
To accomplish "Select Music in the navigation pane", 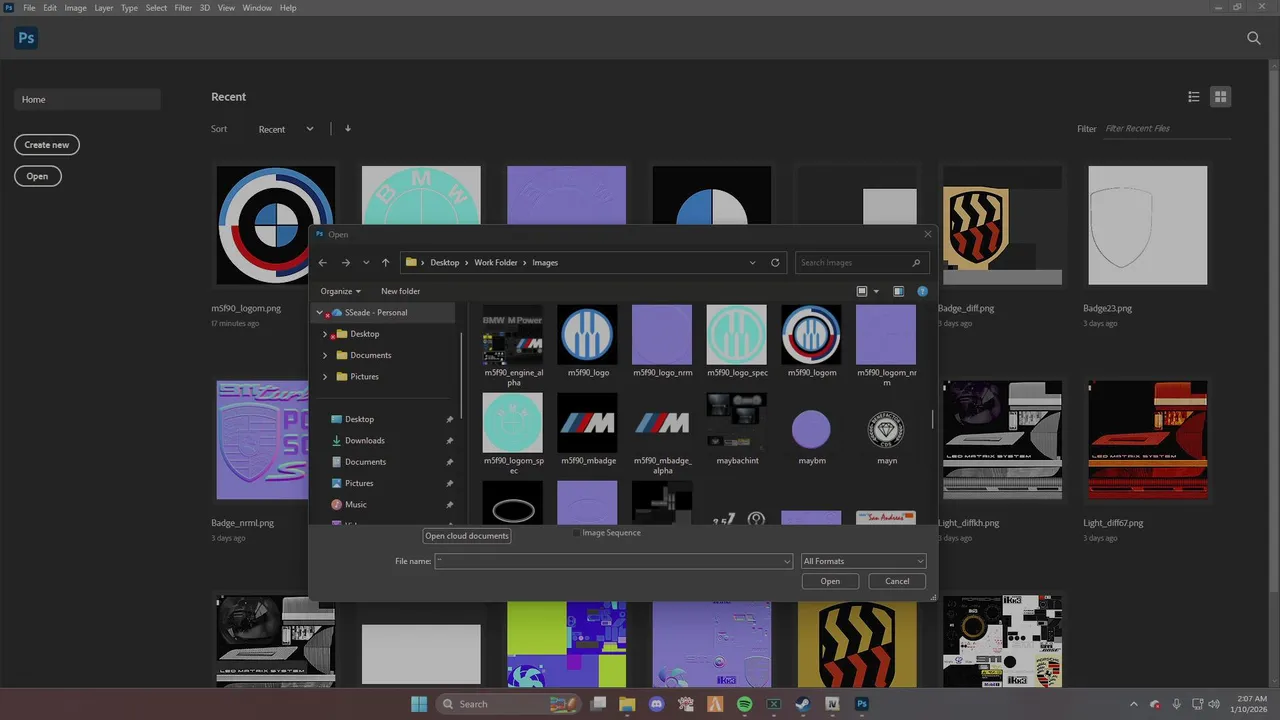I will (355, 504).
